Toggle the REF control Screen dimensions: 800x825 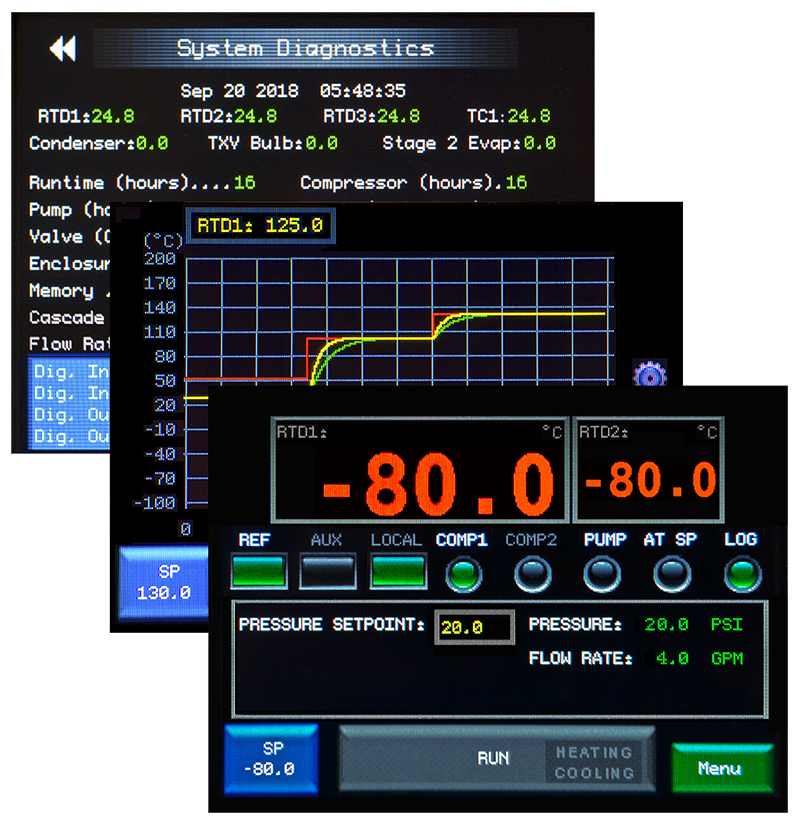tap(258, 572)
